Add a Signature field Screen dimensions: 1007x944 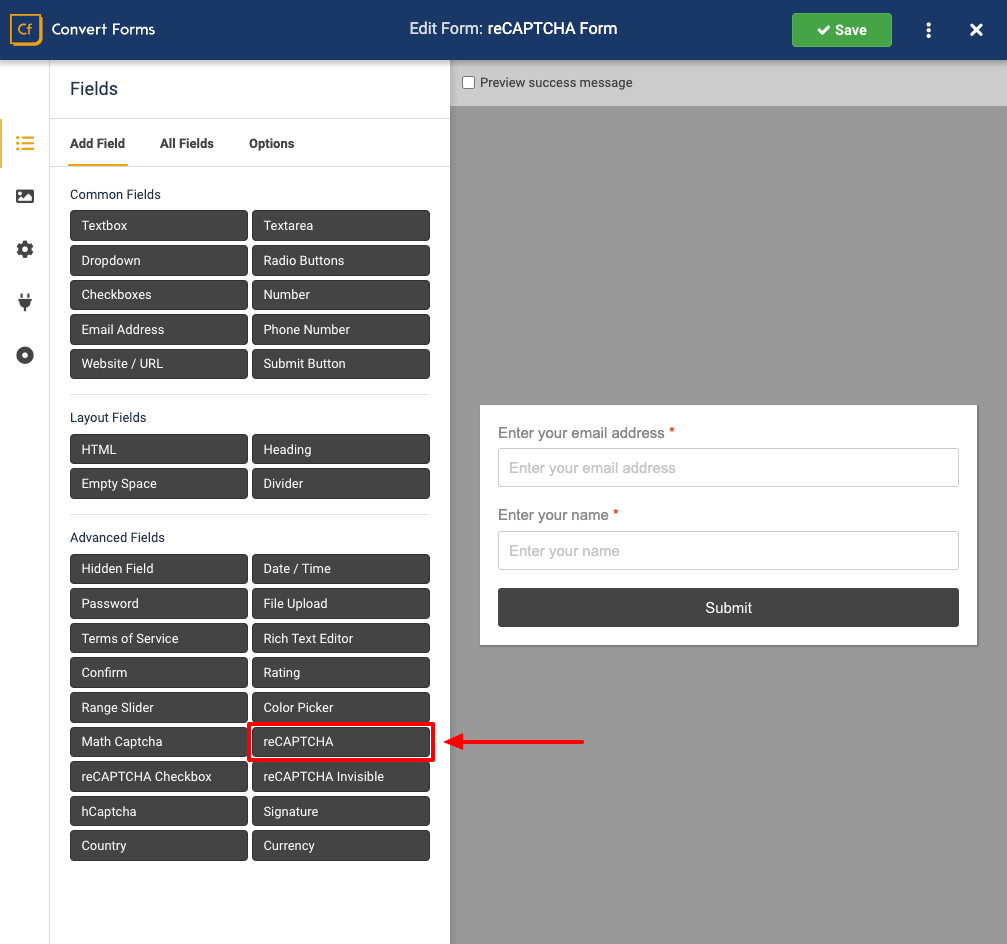[x=341, y=811]
